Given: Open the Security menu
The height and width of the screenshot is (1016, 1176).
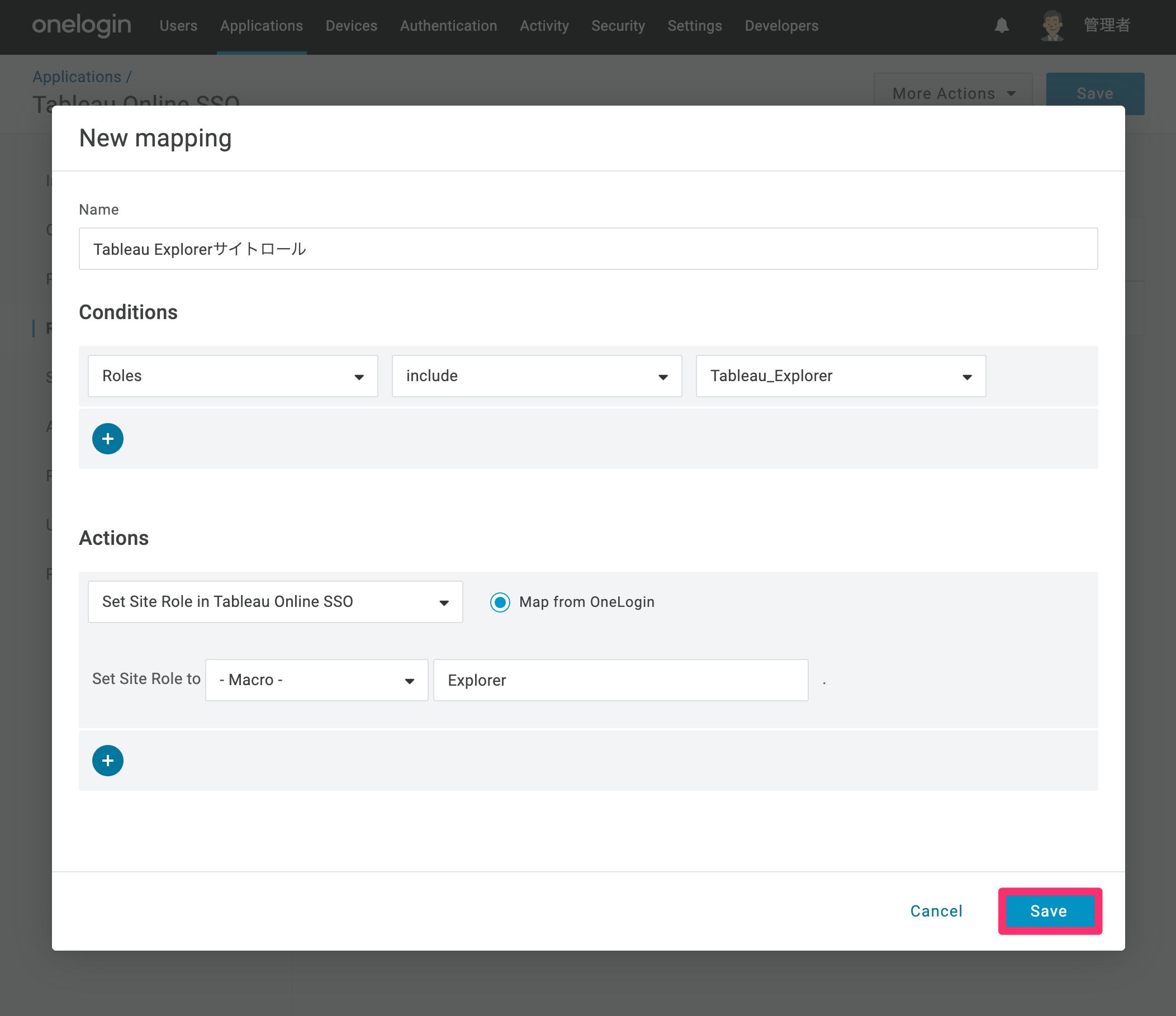Looking at the screenshot, I should coord(618,26).
